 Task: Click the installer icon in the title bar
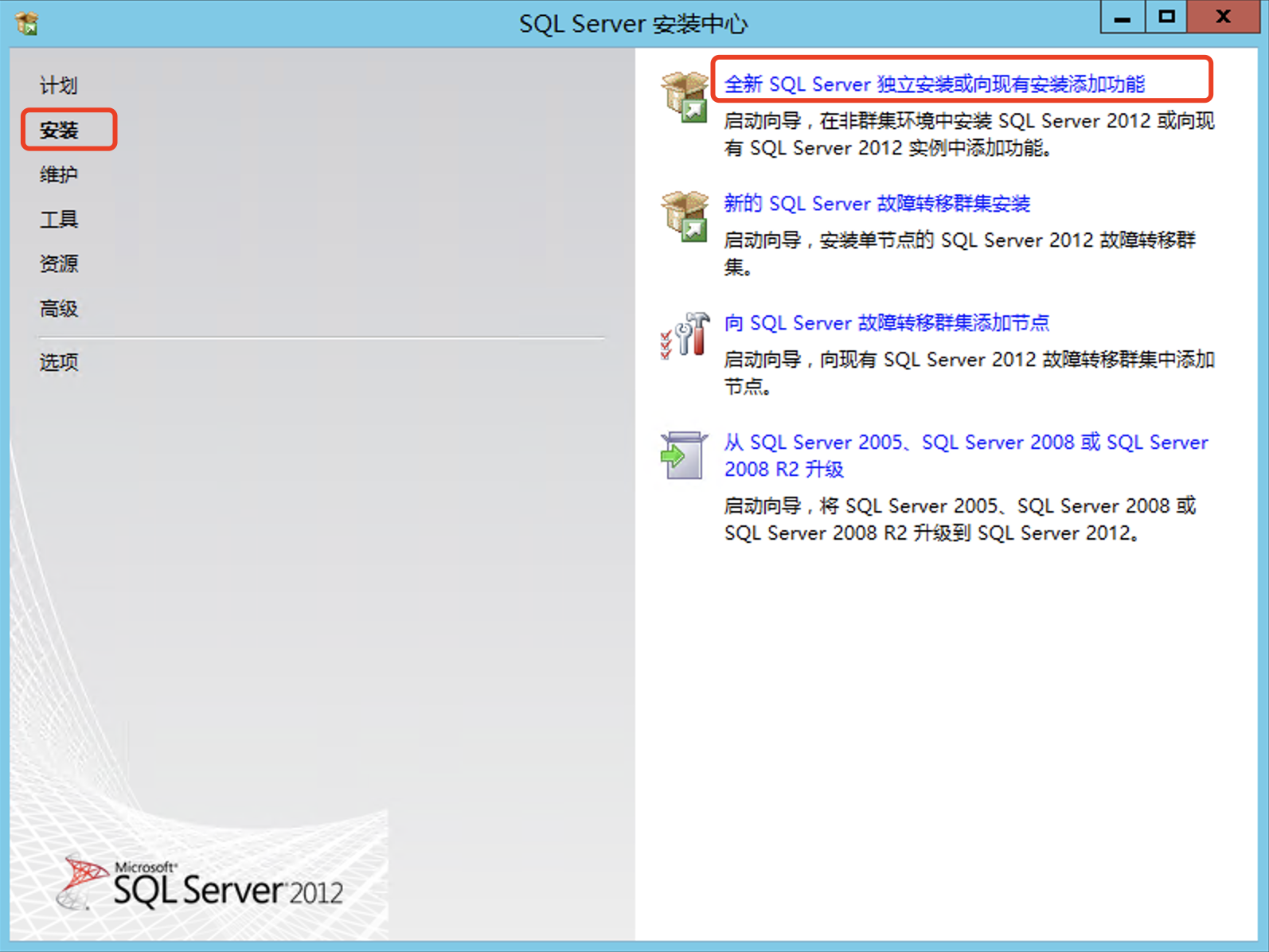(27, 23)
